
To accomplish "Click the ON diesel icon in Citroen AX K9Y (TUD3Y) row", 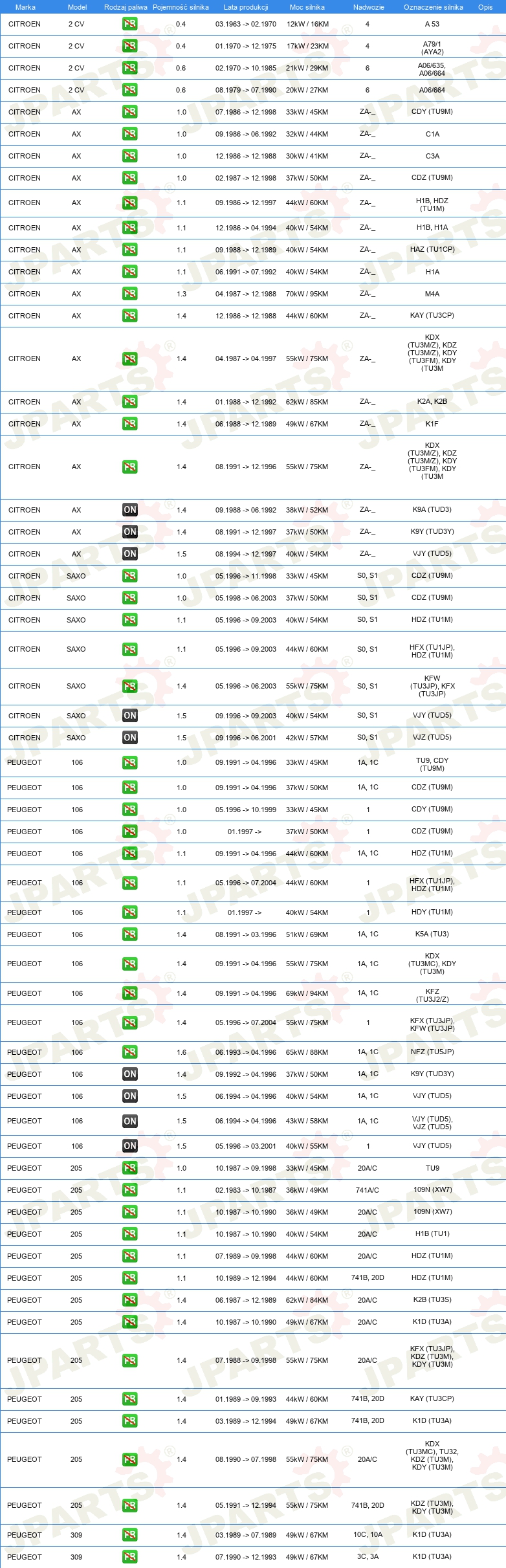I will click(x=130, y=532).
